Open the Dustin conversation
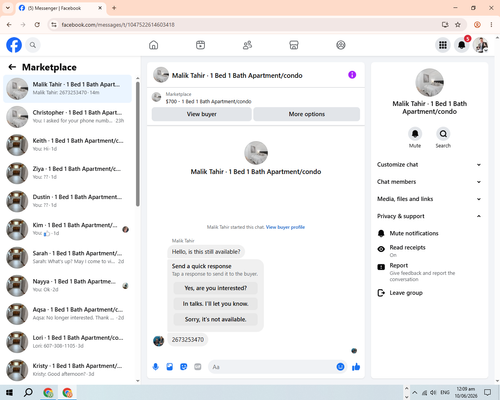The image size is (500, 400). [x=67, y=201]
